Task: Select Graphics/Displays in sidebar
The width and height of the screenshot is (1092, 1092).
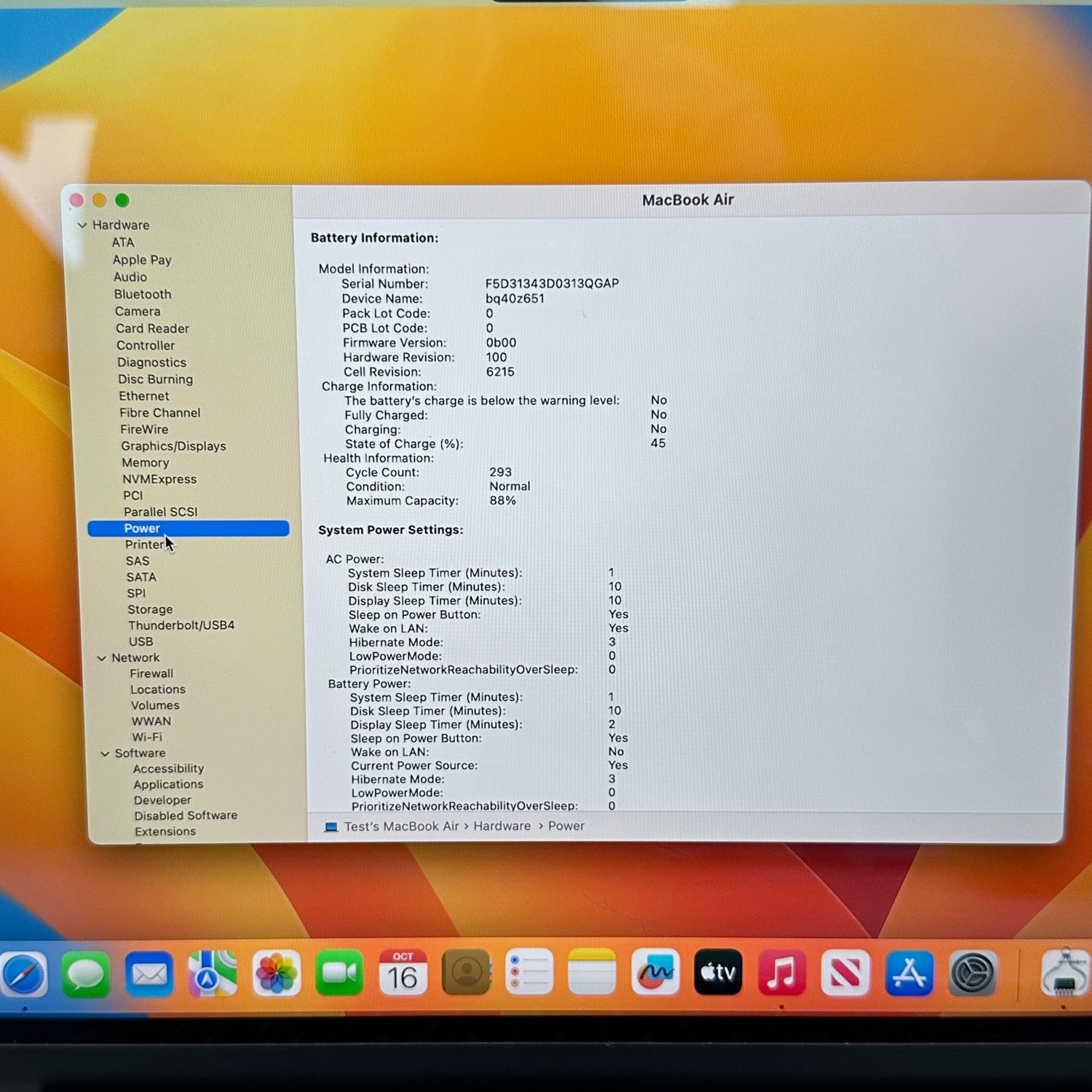Action: [x=173, y=446]
